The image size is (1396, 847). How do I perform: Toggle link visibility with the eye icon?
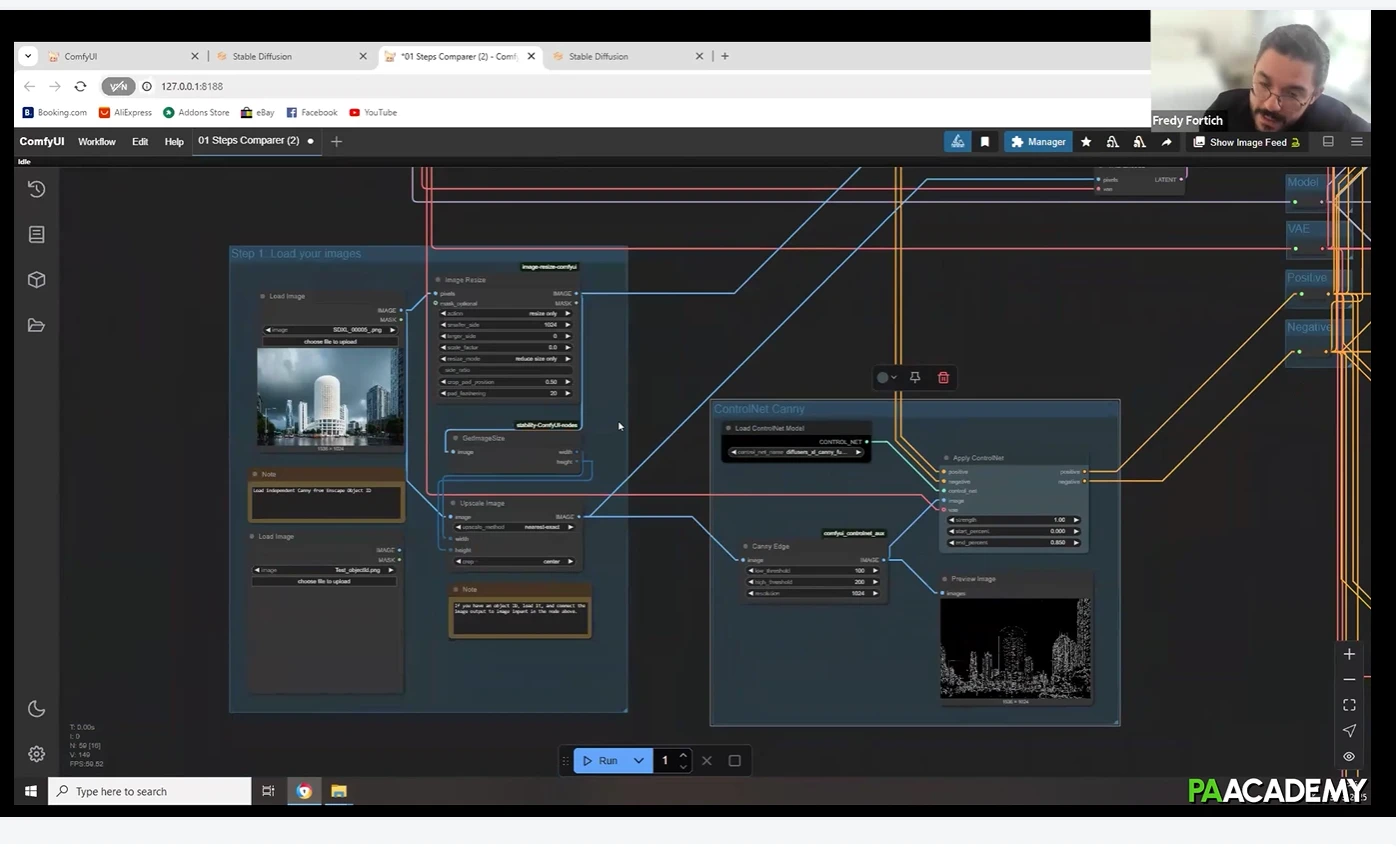(x=1349, y=756)
